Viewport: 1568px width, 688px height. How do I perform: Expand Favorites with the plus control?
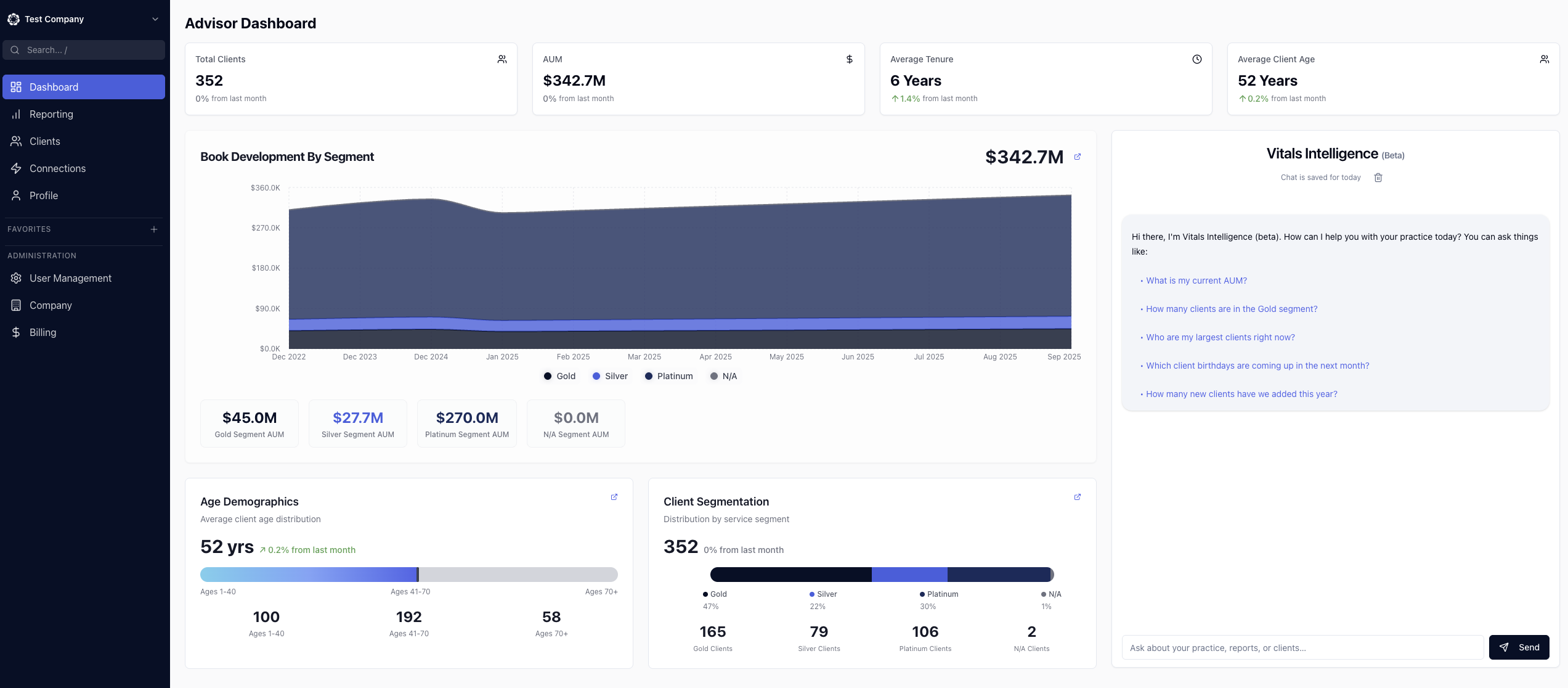pos(154,229)
